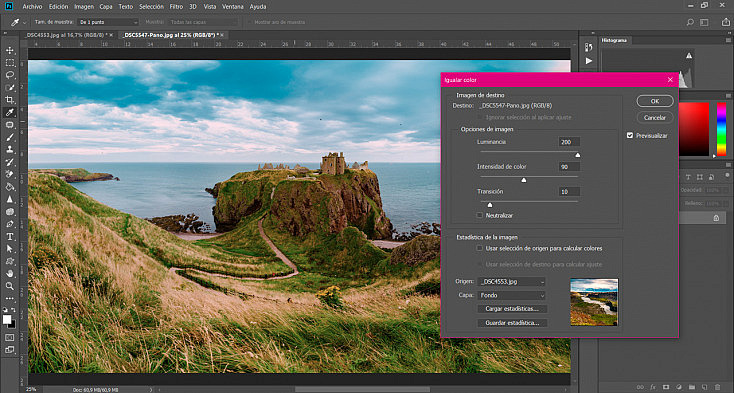This screenshot has height=393, width=734.
Task: Add a layer mask icon
Action: [x=666, y=387]
